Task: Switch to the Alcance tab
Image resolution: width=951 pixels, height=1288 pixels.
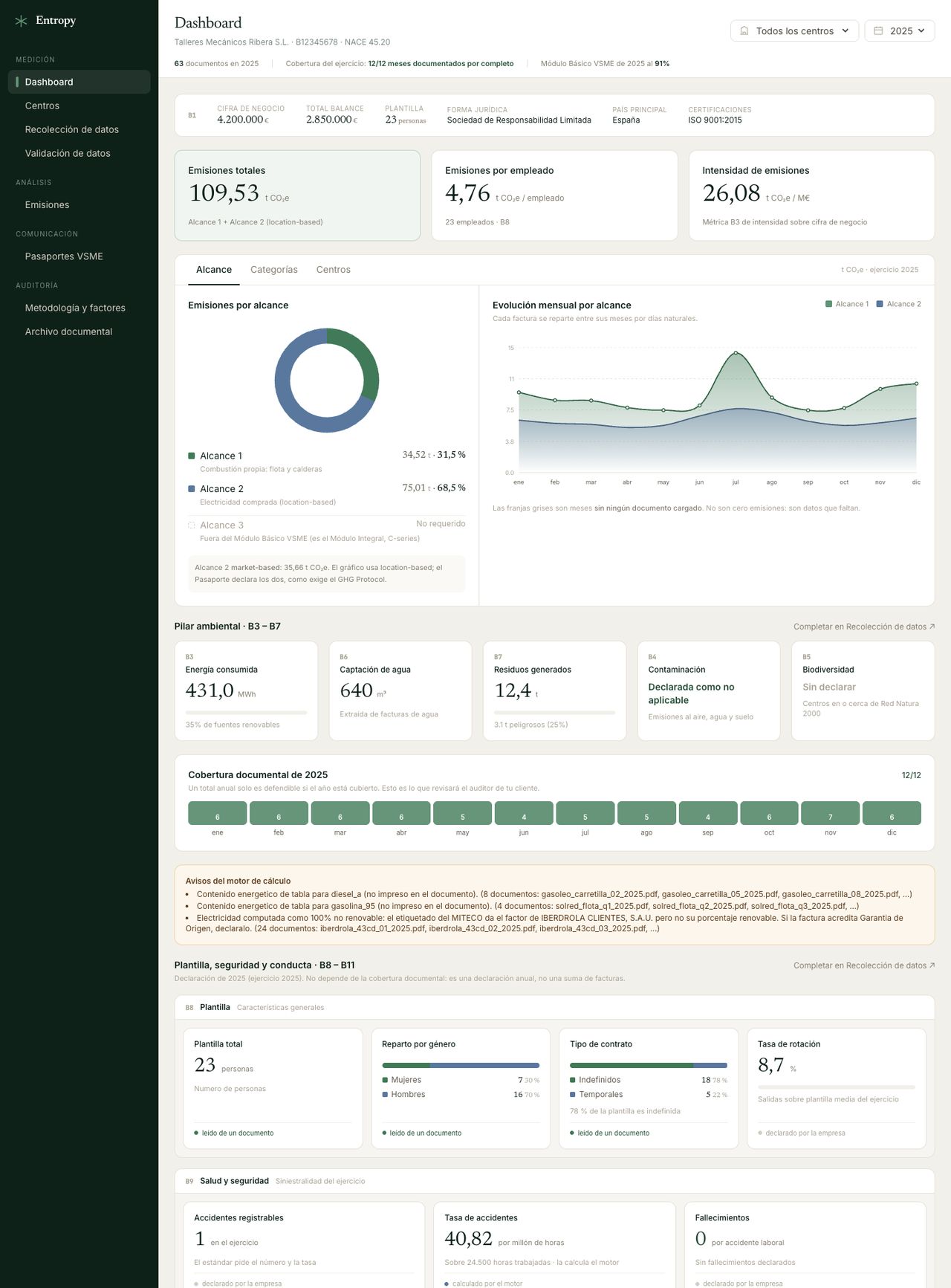Action: [x=214, y=270]
